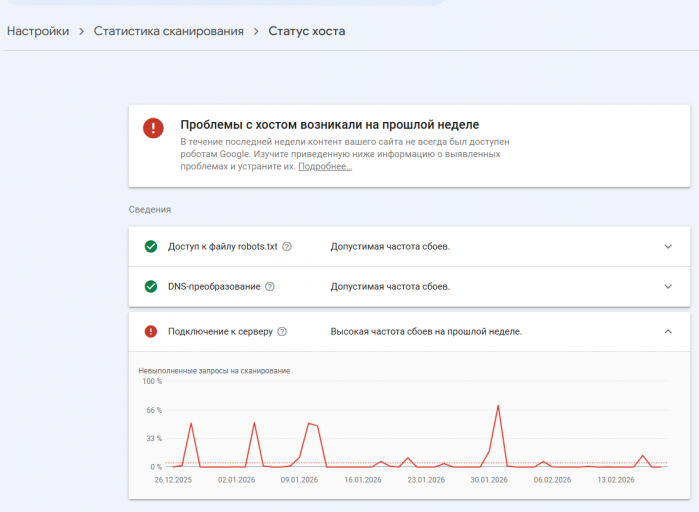
Task: Click the 09.01.2026 date axis label
Action: point(299,480)
